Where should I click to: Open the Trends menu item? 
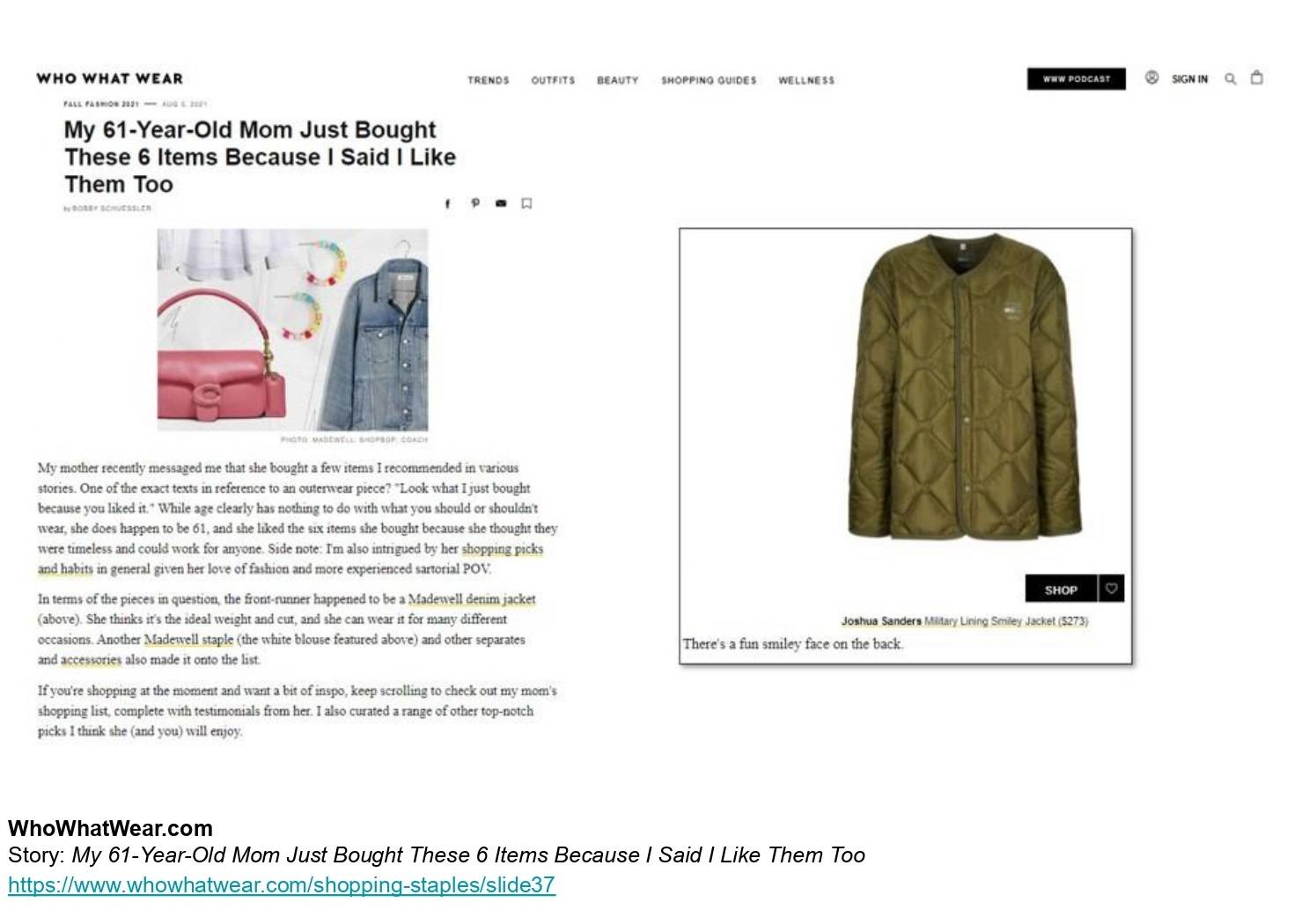pyautogui.click(x=489, y=80)
